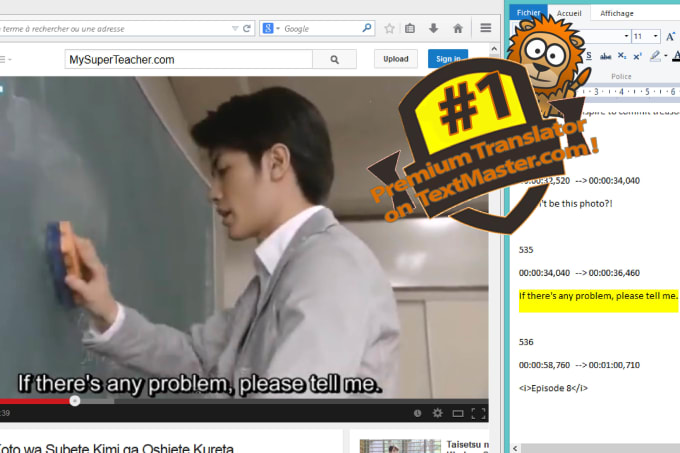Open the Fichier tab
The width and height of the screenshot is (680, 453).
tap(528, 13)
